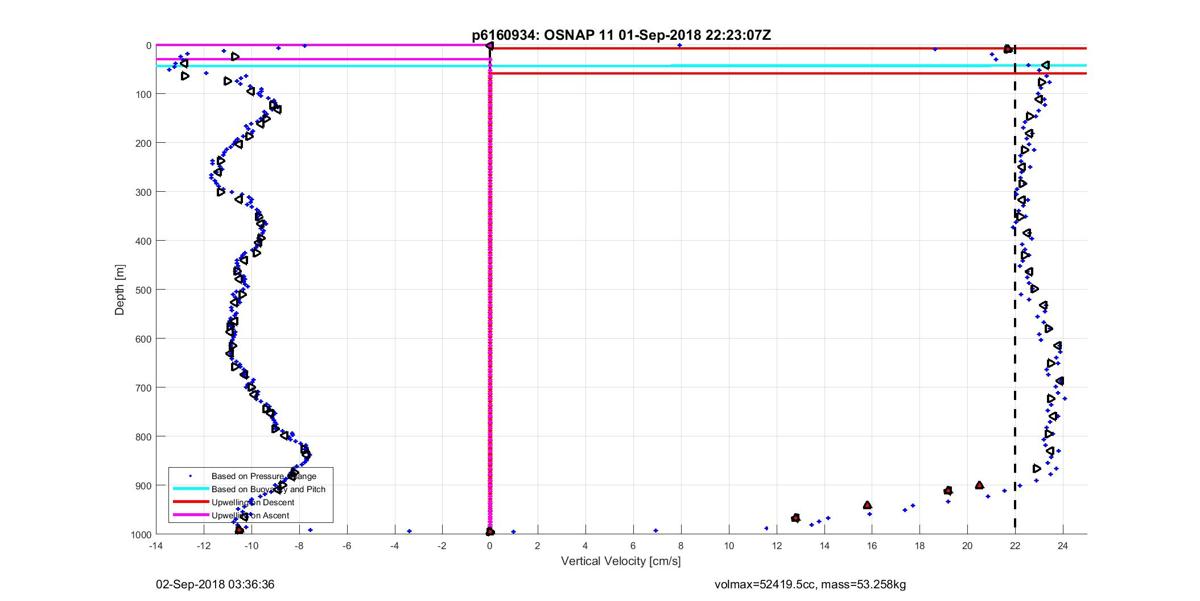
Task: Click the magenta line sample in the legend
Action: 190,515
